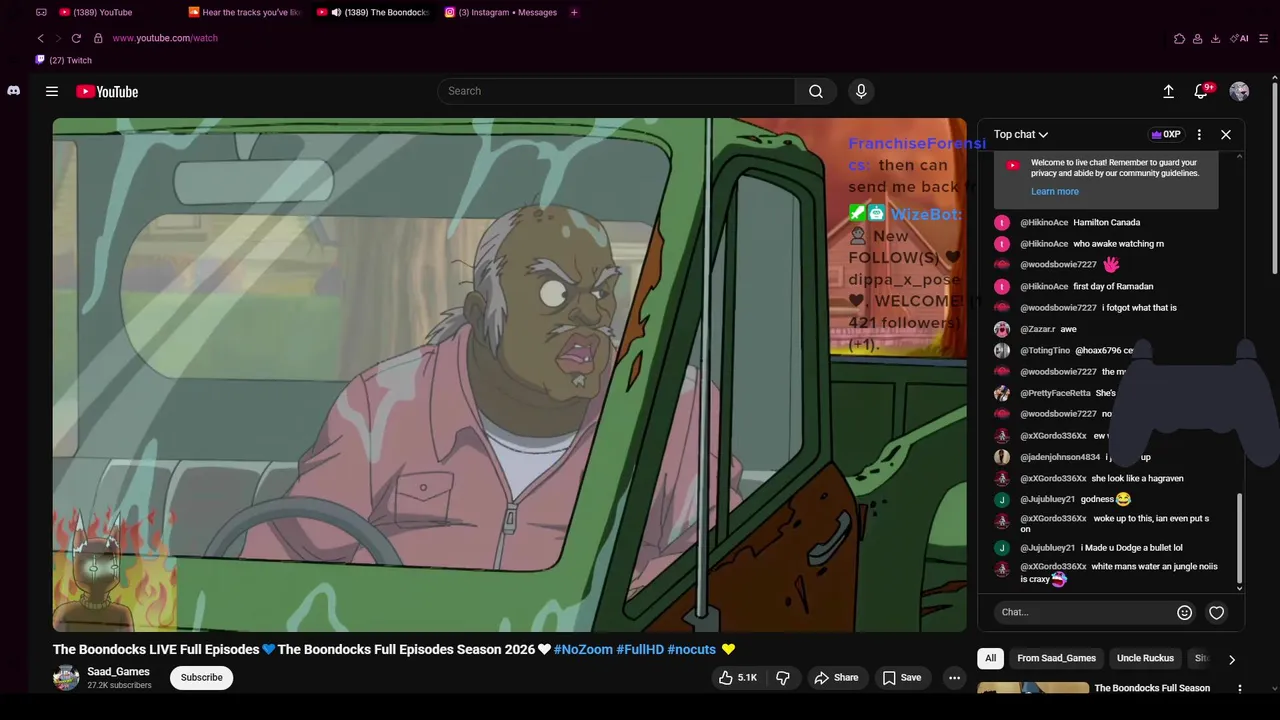Screen dimensions: 1280x720
Task: Open the Twitch bookmark
Action: [64, 60]
